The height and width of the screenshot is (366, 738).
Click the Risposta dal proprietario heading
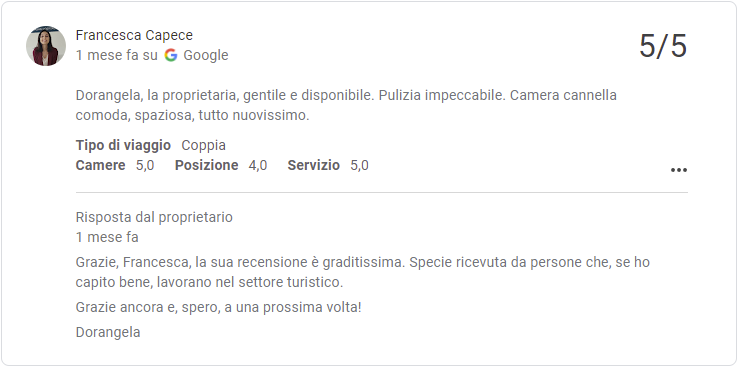154,217
